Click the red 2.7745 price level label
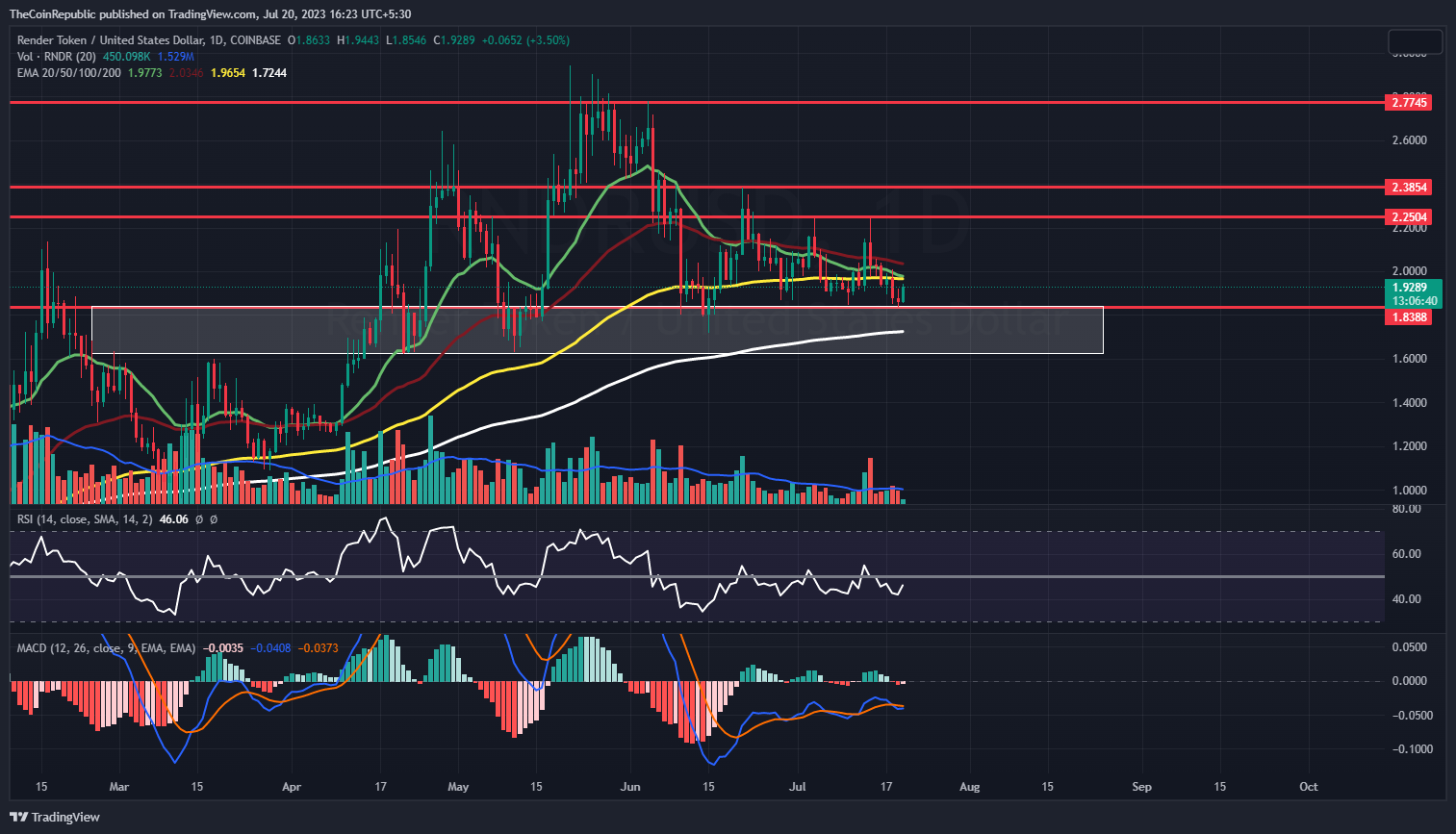 1409,102
